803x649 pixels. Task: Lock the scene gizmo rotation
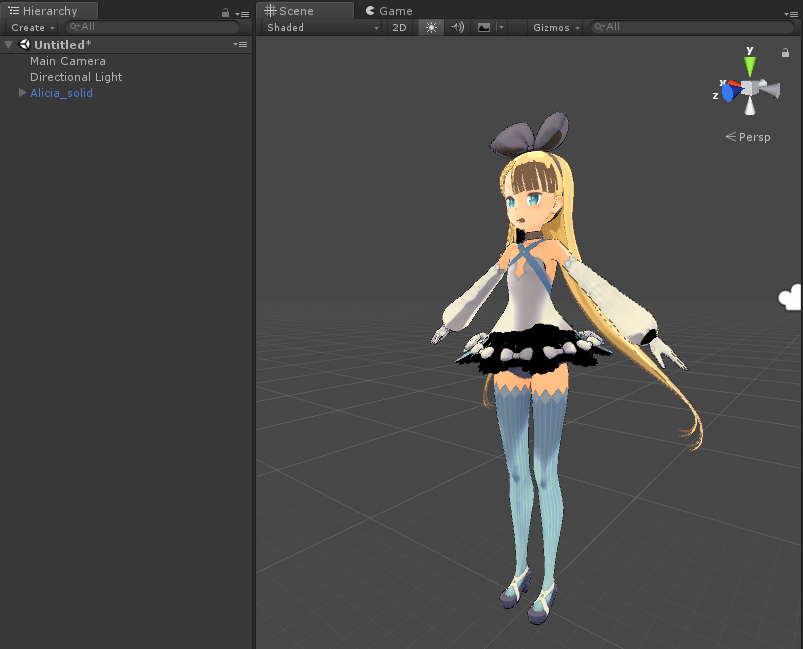(785, 52)
